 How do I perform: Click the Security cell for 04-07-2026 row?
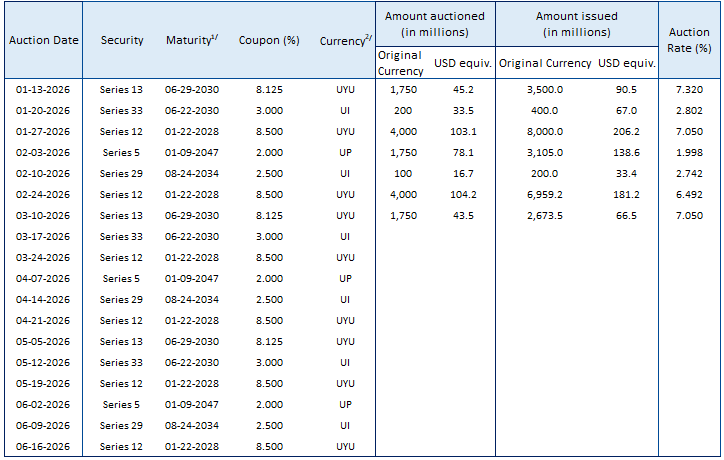[121, 278]
